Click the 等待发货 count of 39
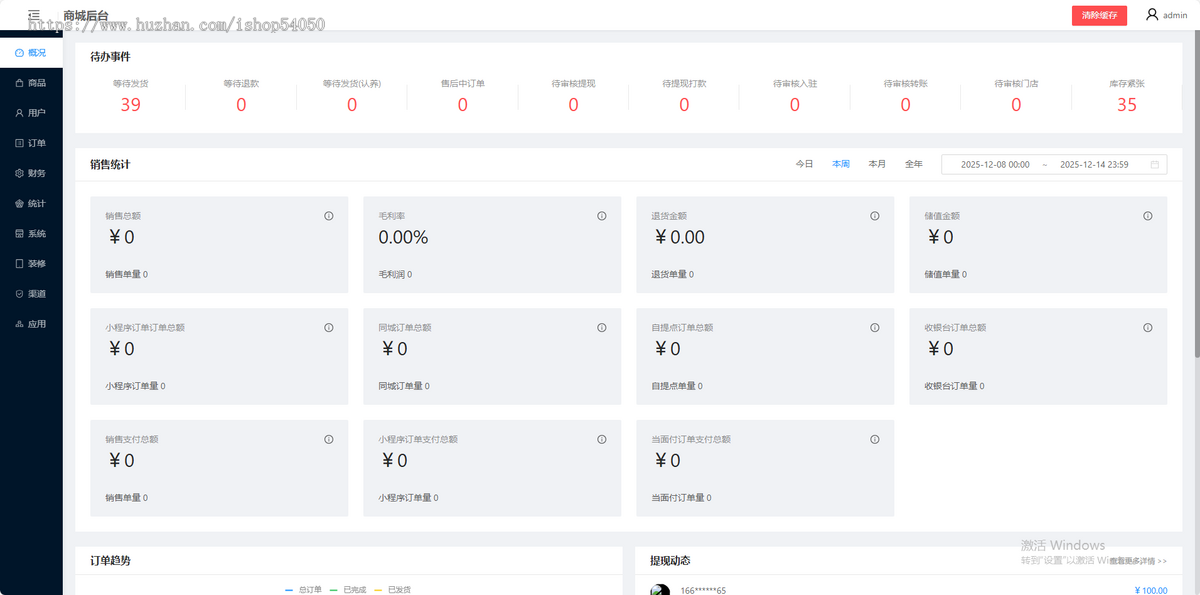Image resolution: width=1200 pixels, height=595 pixels. coord(130,105)
